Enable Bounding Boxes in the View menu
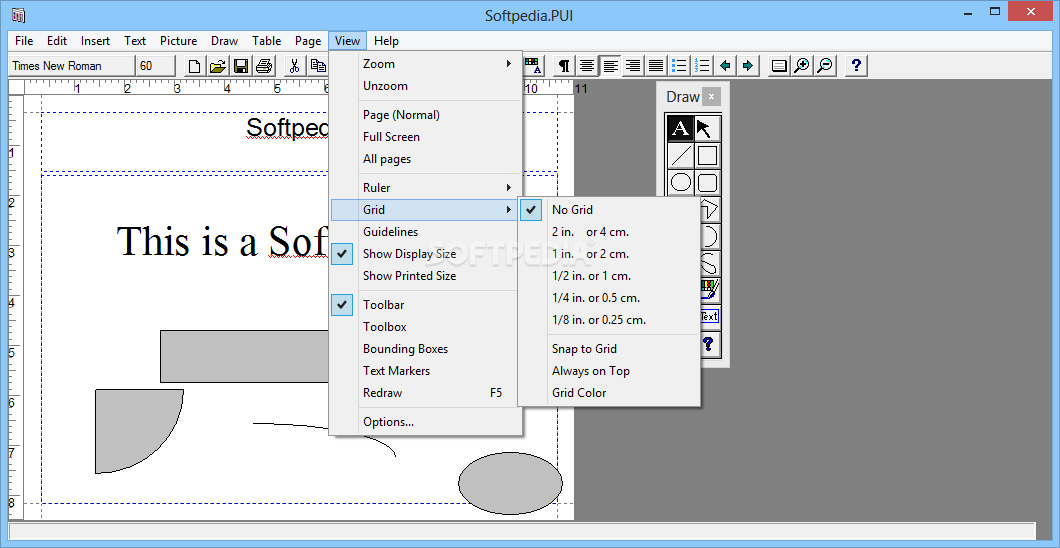 click(426, 349)
